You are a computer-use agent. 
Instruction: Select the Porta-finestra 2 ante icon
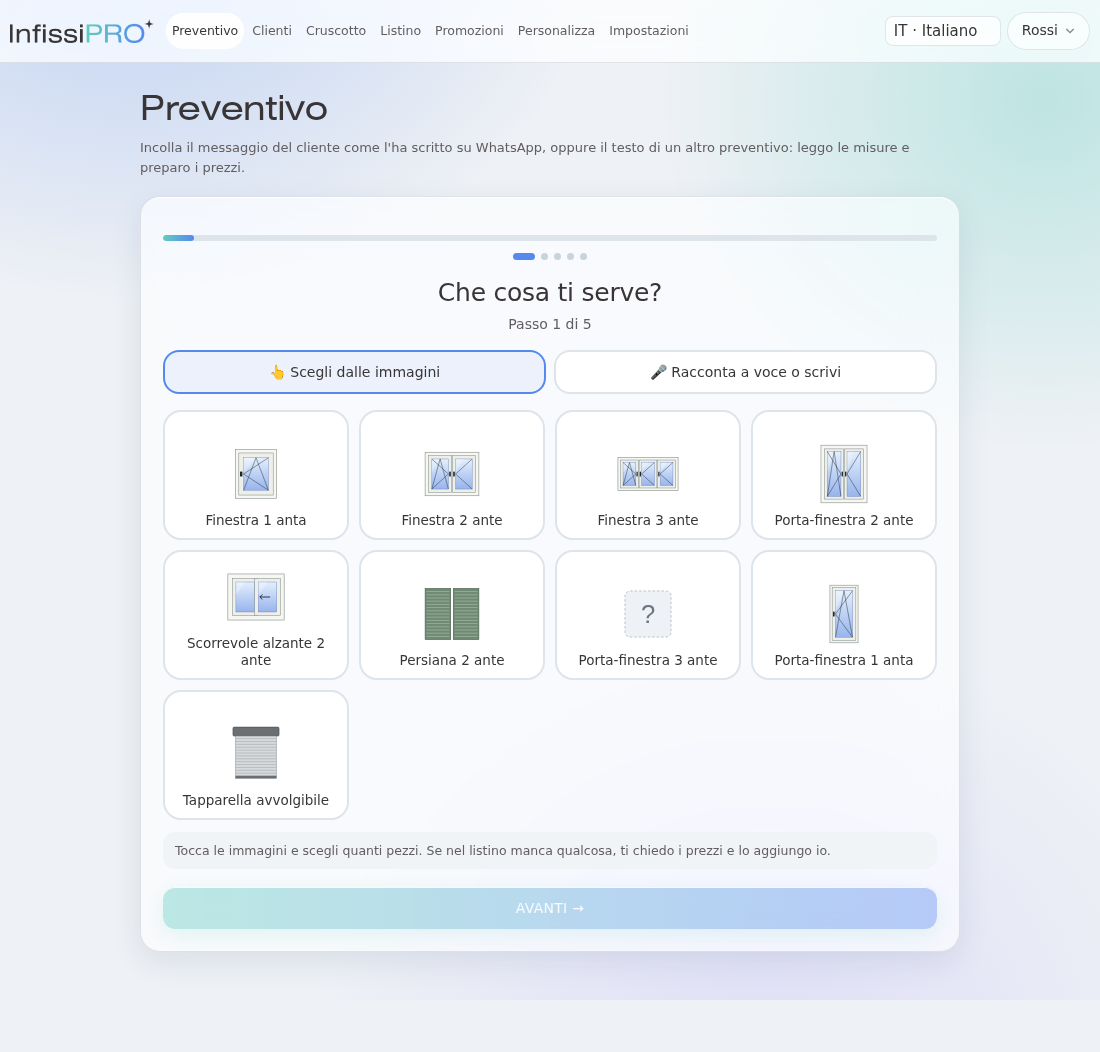point(844,474)
